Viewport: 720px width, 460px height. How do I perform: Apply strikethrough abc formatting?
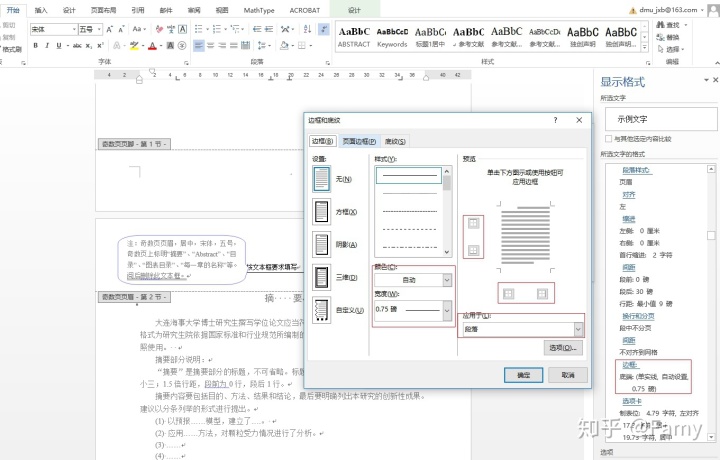(77, 45)
